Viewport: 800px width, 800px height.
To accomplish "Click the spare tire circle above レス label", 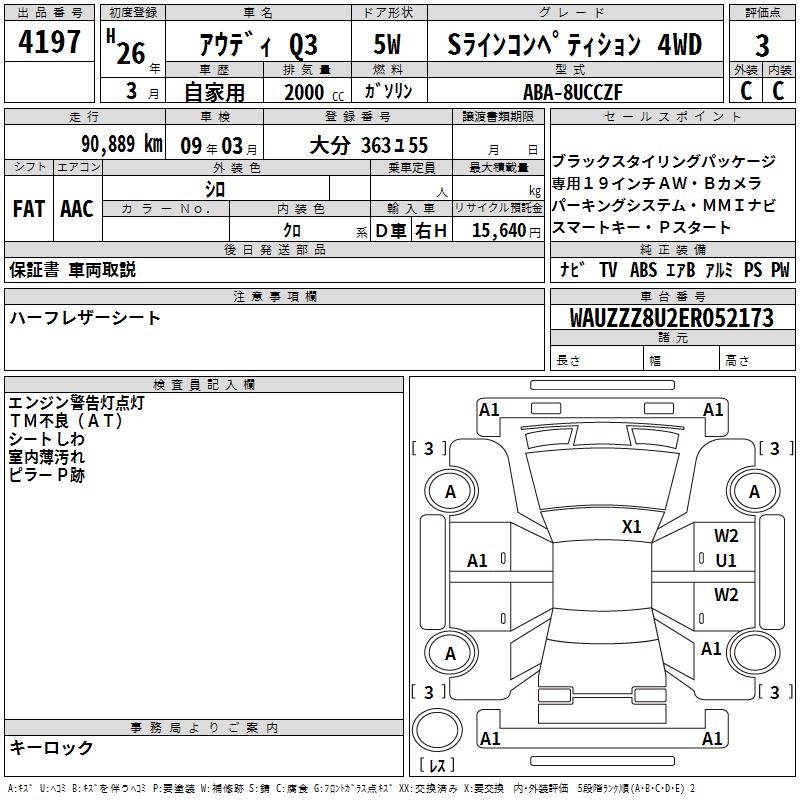I will (438, 728).
